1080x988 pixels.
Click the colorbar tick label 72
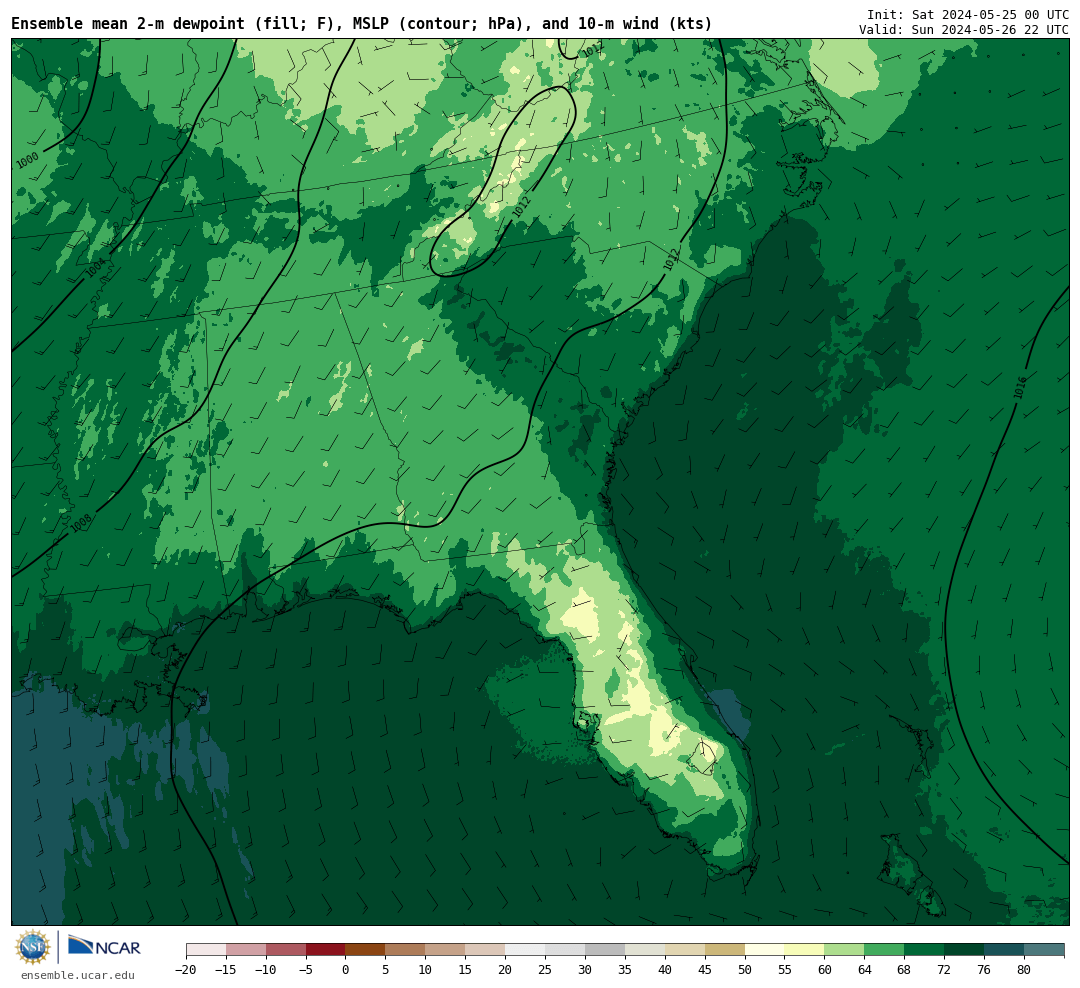[x=945, y=970]
